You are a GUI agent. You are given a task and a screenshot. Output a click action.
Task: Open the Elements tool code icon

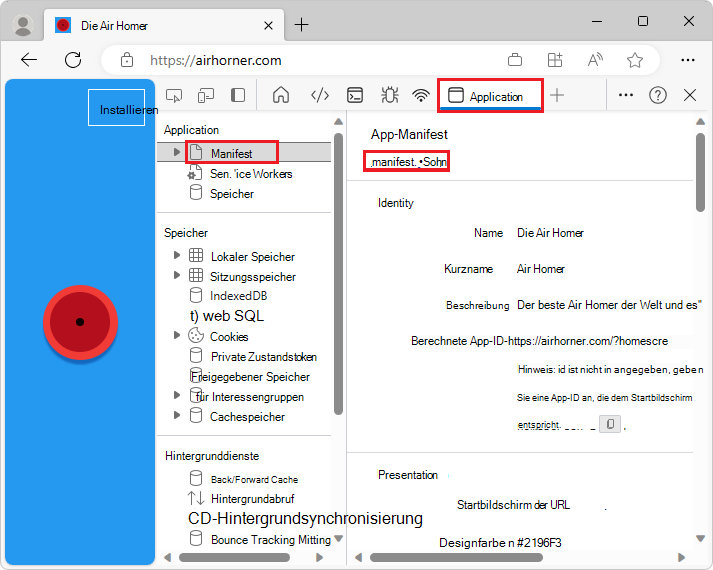pos(320,95)
